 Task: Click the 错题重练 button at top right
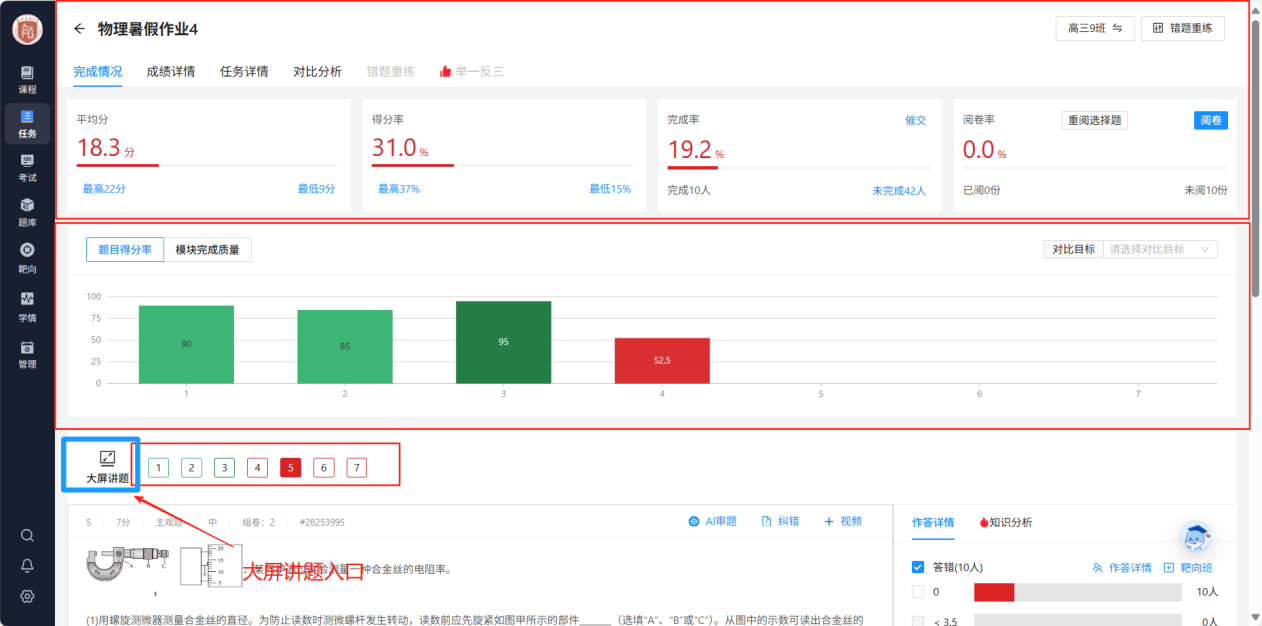click(x=1183, y=29)
